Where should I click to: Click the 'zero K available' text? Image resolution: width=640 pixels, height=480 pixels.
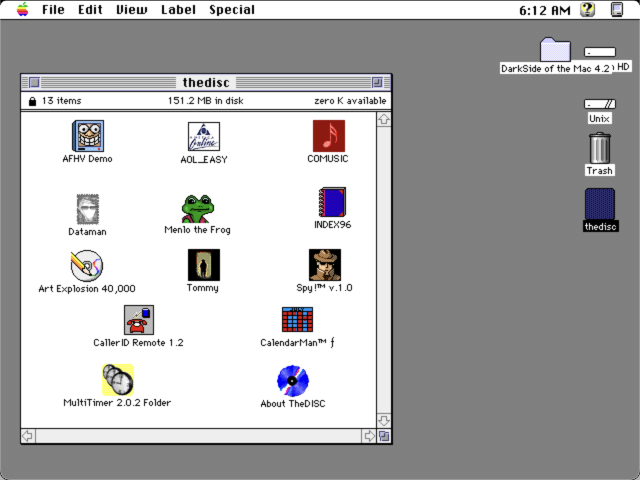(350, 101)
